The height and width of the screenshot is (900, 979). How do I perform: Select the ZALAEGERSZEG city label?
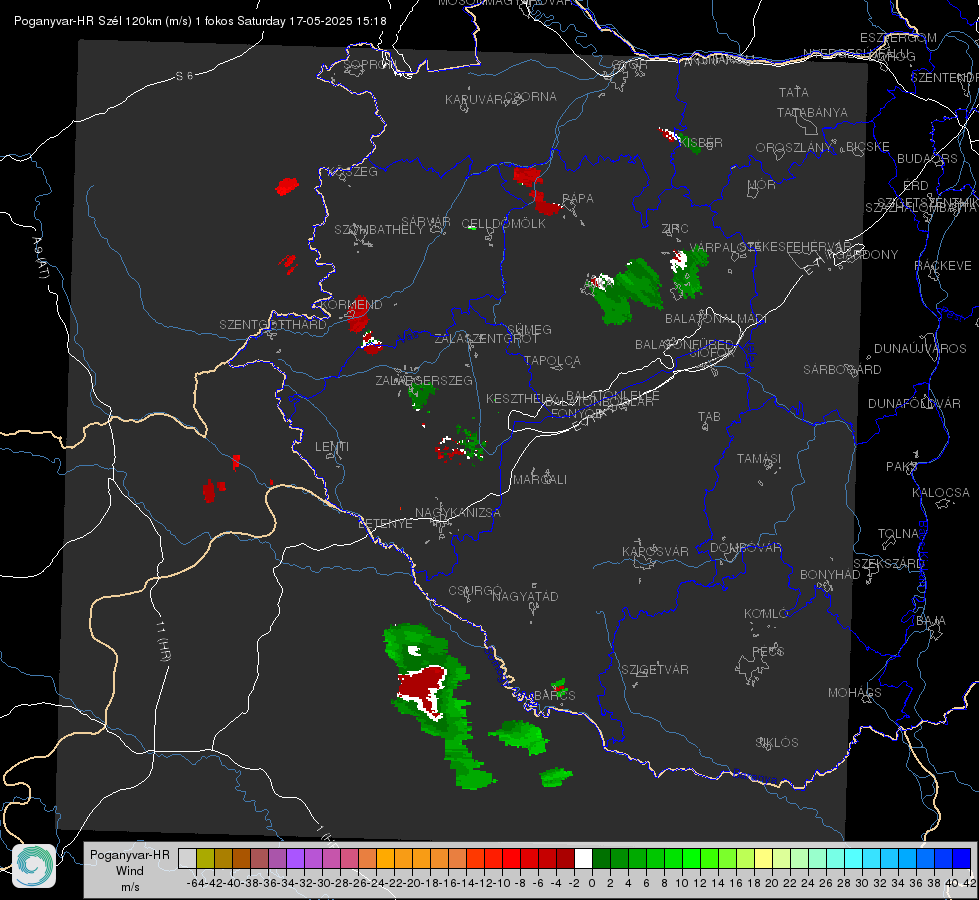(424, 381)
